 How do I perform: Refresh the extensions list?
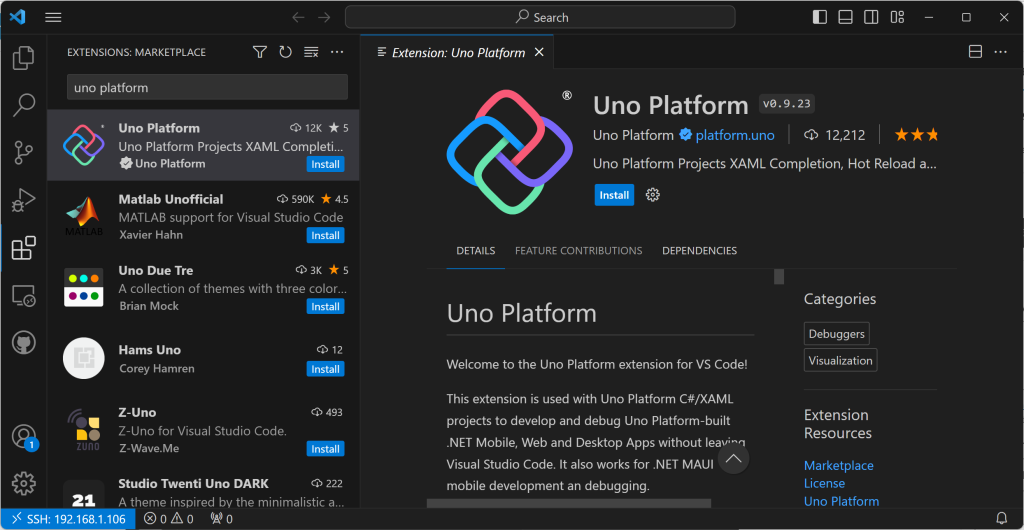pyautogui.click(x=286, y=52)
